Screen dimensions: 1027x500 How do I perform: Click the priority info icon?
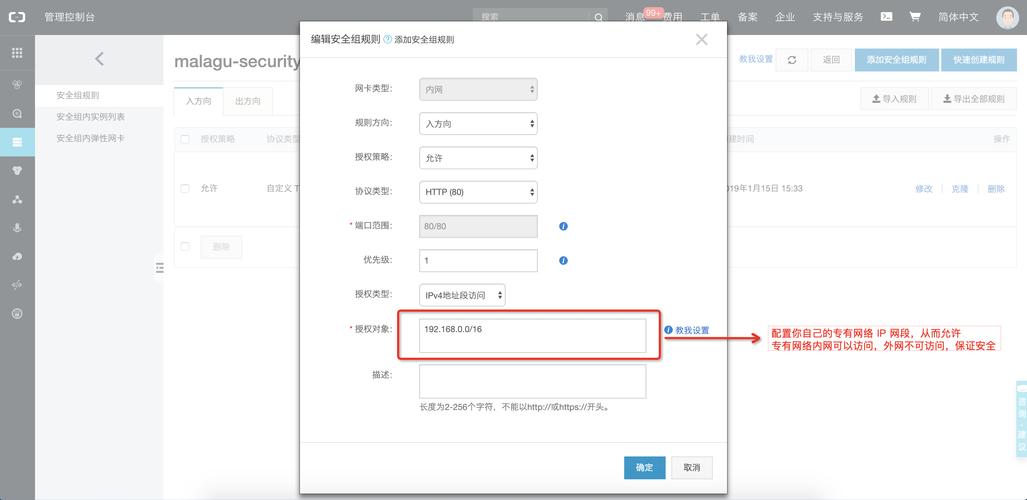[563, 260]
